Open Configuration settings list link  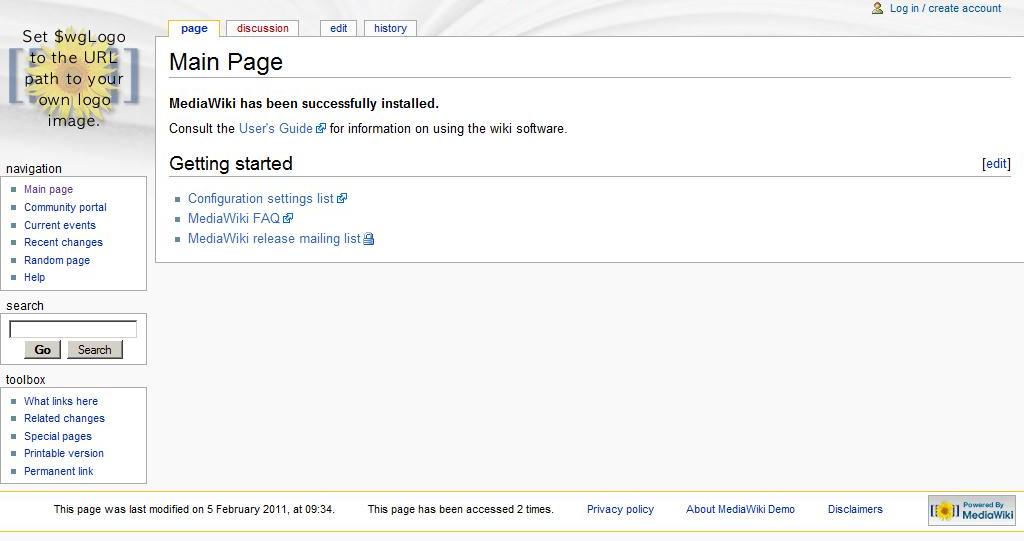260,199
